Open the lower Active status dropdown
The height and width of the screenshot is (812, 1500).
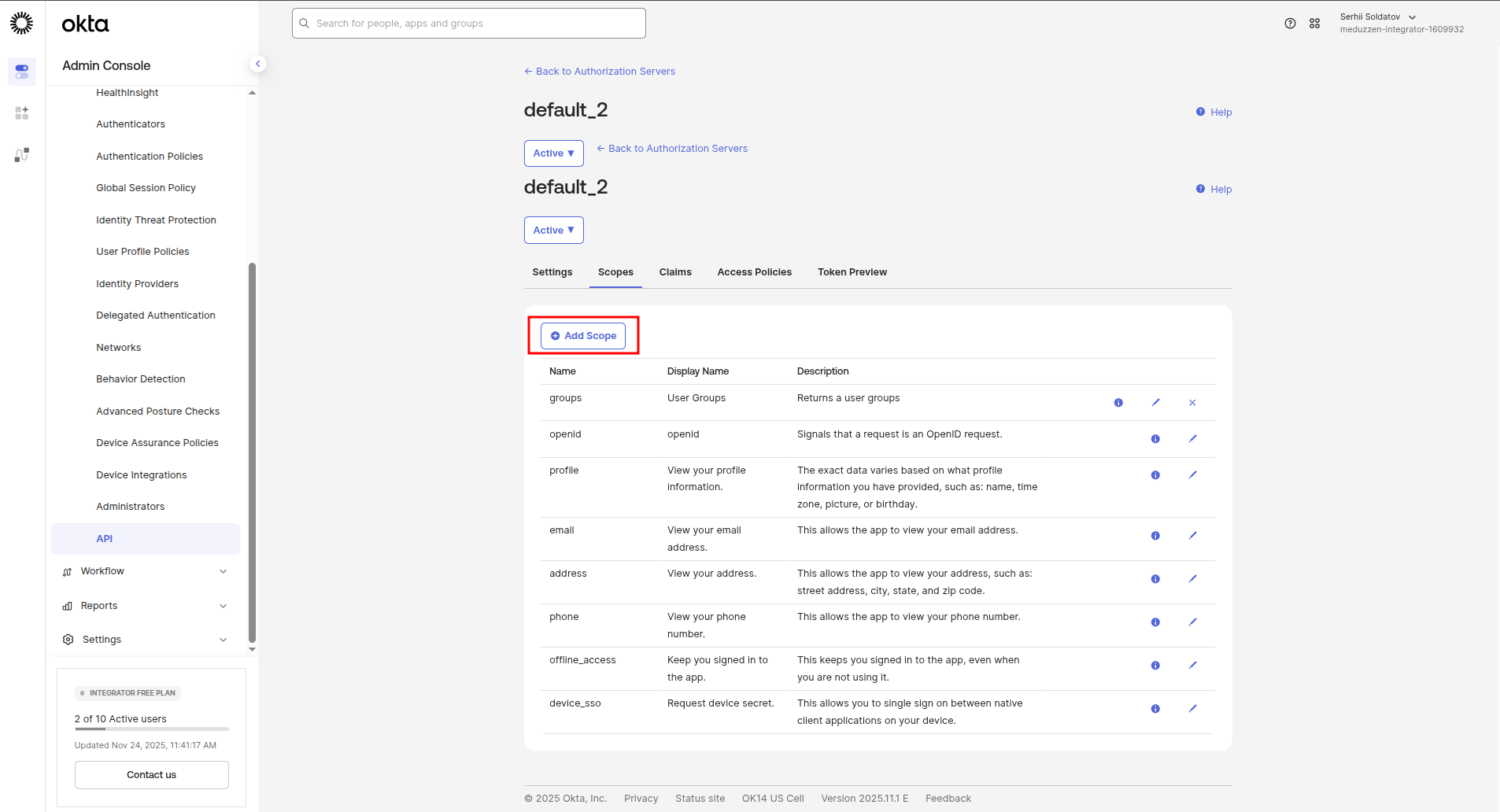(x=553, y=231)
